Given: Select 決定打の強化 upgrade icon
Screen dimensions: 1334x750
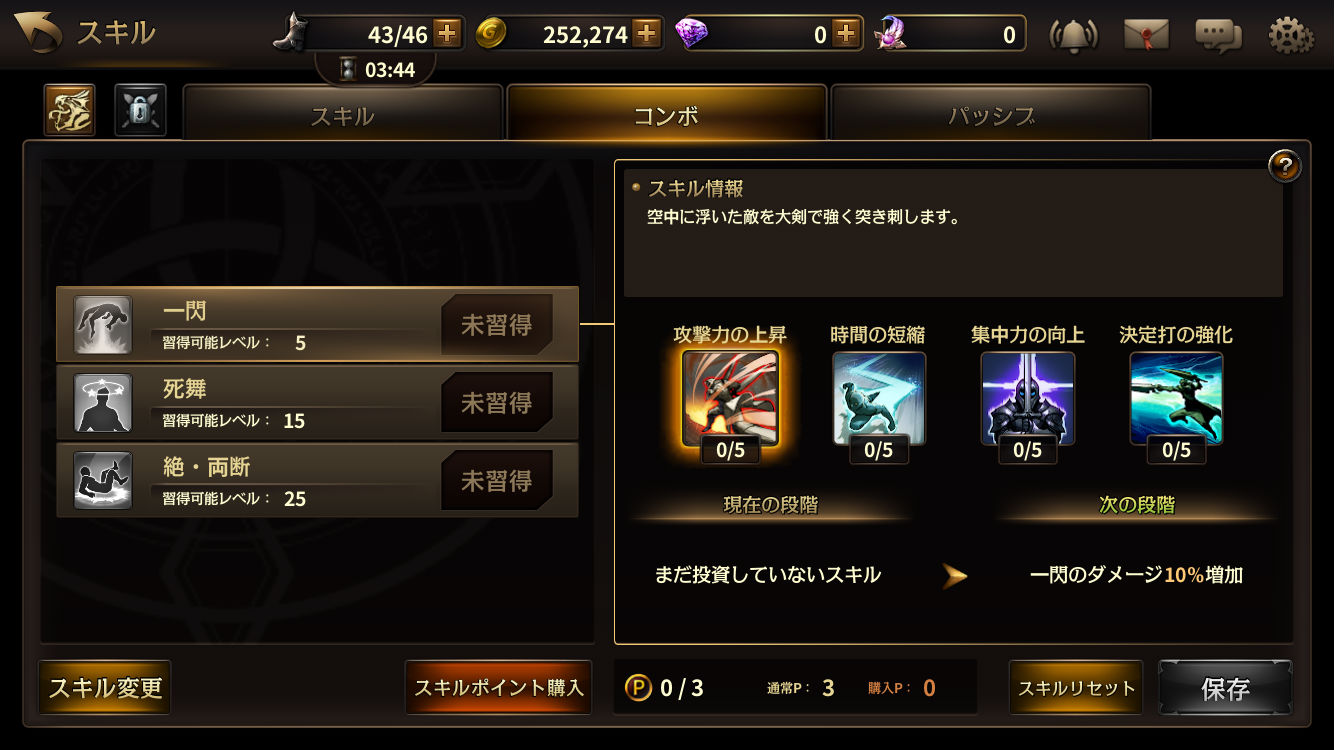Looking at the screenshot, I should click(x=1177, y=399).
